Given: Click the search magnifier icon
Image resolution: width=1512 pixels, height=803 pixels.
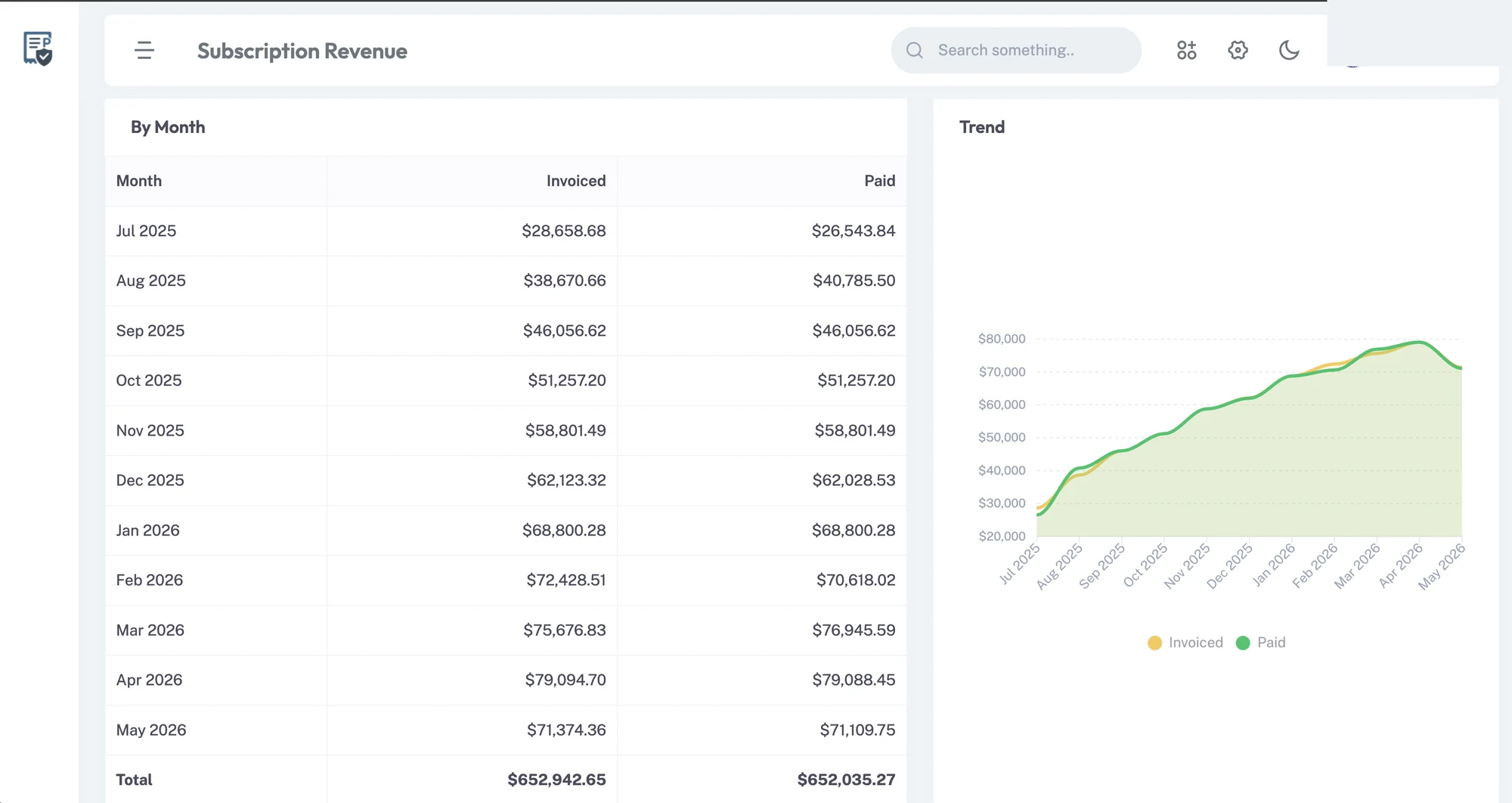Looking at the screenshot, I should (x=915, y=50).
